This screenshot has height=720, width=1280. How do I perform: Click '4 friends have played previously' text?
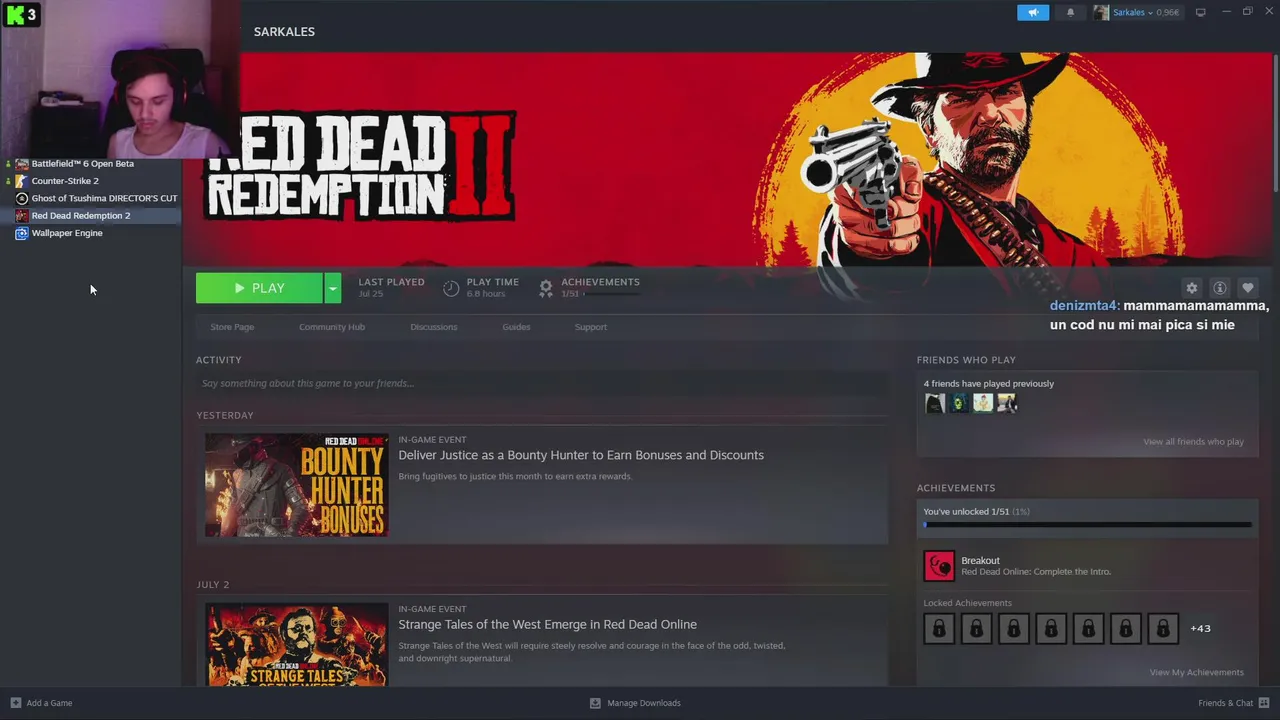(989, 383)
